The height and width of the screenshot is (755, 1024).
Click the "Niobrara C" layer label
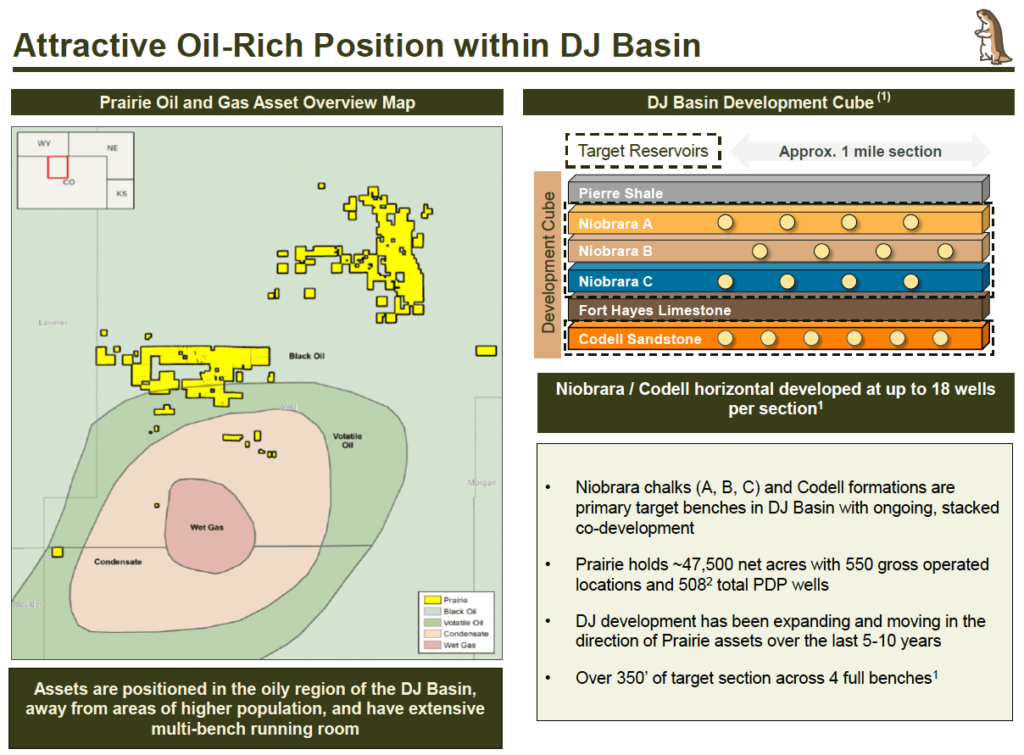pos(615,281)
